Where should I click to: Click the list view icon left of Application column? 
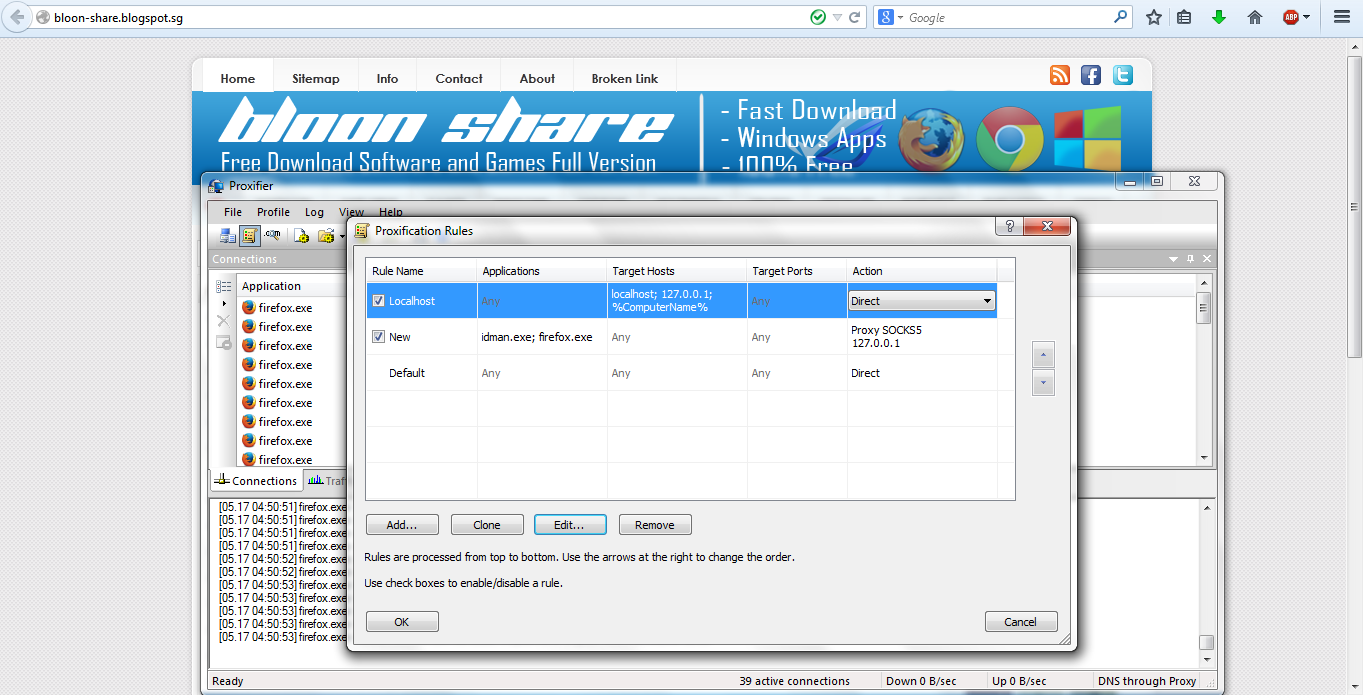pos(224,286)
